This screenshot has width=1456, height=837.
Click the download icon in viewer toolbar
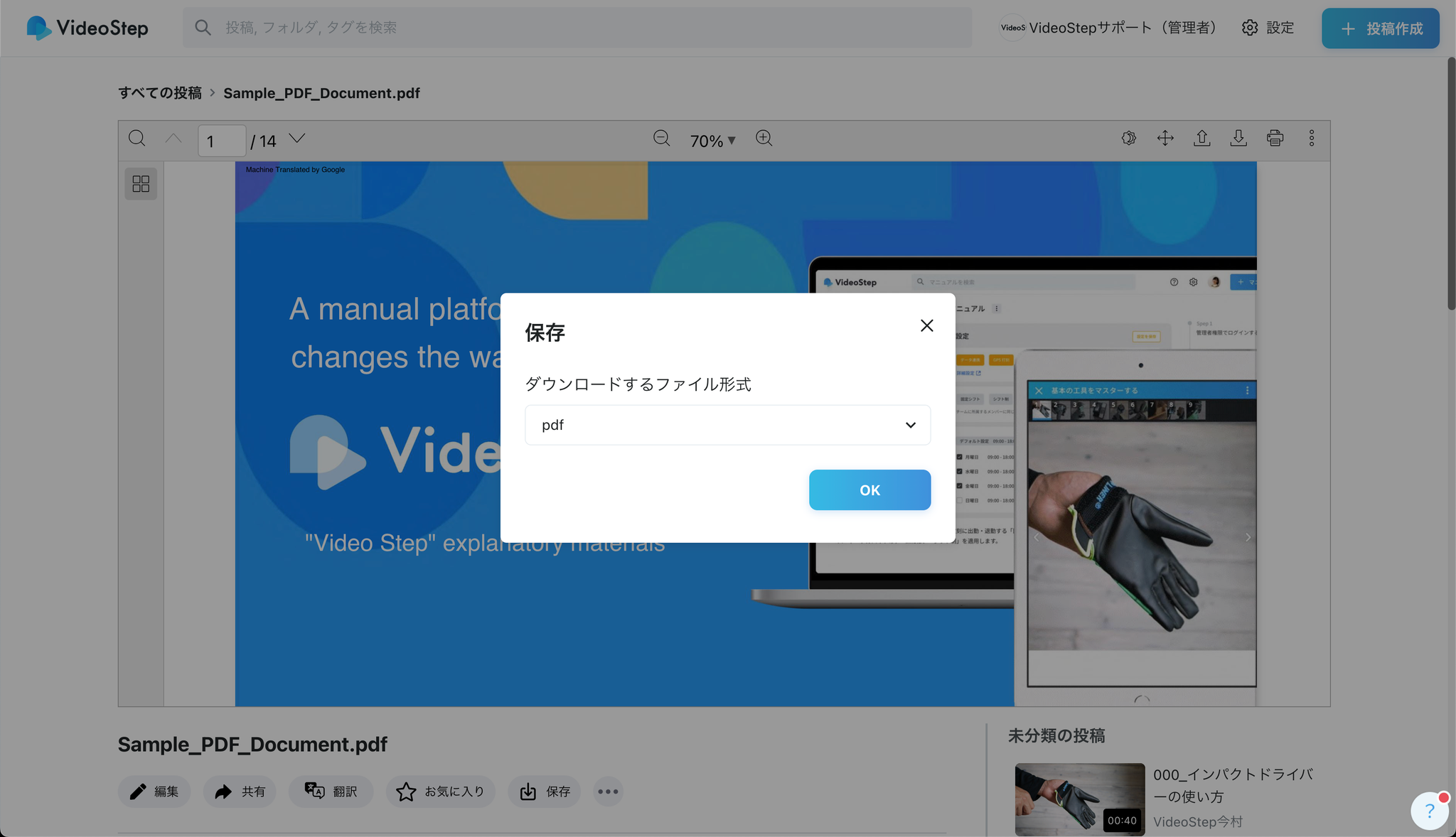click(x=1238, y=139)
